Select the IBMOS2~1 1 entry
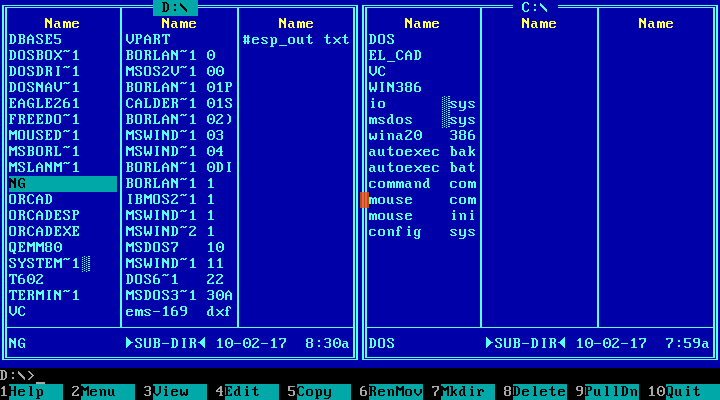This screenshot has height=400, width=720. pyautogui.click(x=170, y=199)
